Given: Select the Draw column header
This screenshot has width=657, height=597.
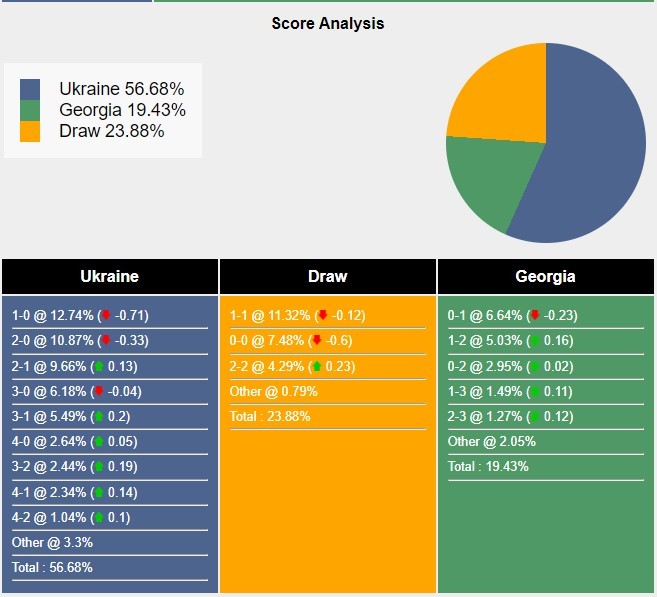Looking at the screenshot, I should (x=328, y=277).
